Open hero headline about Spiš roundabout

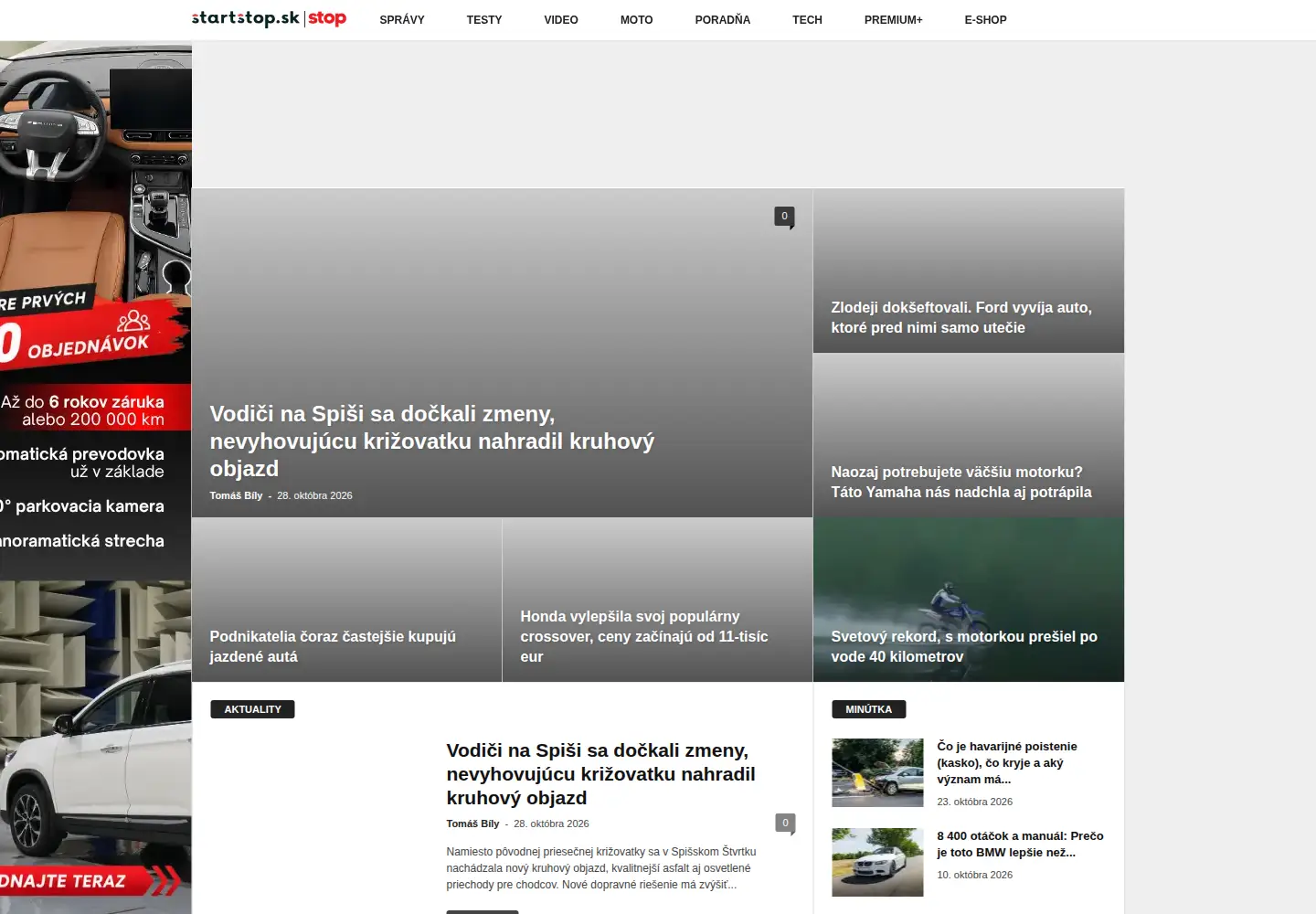[x=432, y=441]
